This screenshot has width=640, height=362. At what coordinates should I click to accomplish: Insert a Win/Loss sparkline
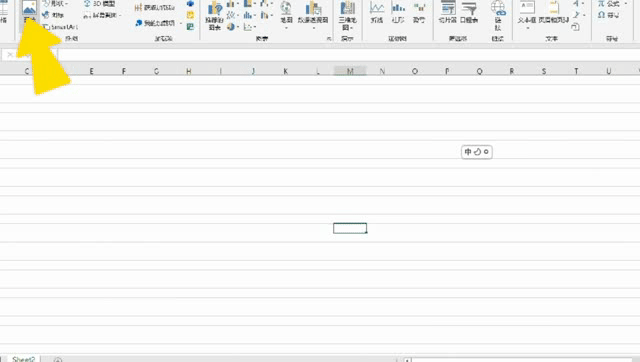[x=419, y=12]
